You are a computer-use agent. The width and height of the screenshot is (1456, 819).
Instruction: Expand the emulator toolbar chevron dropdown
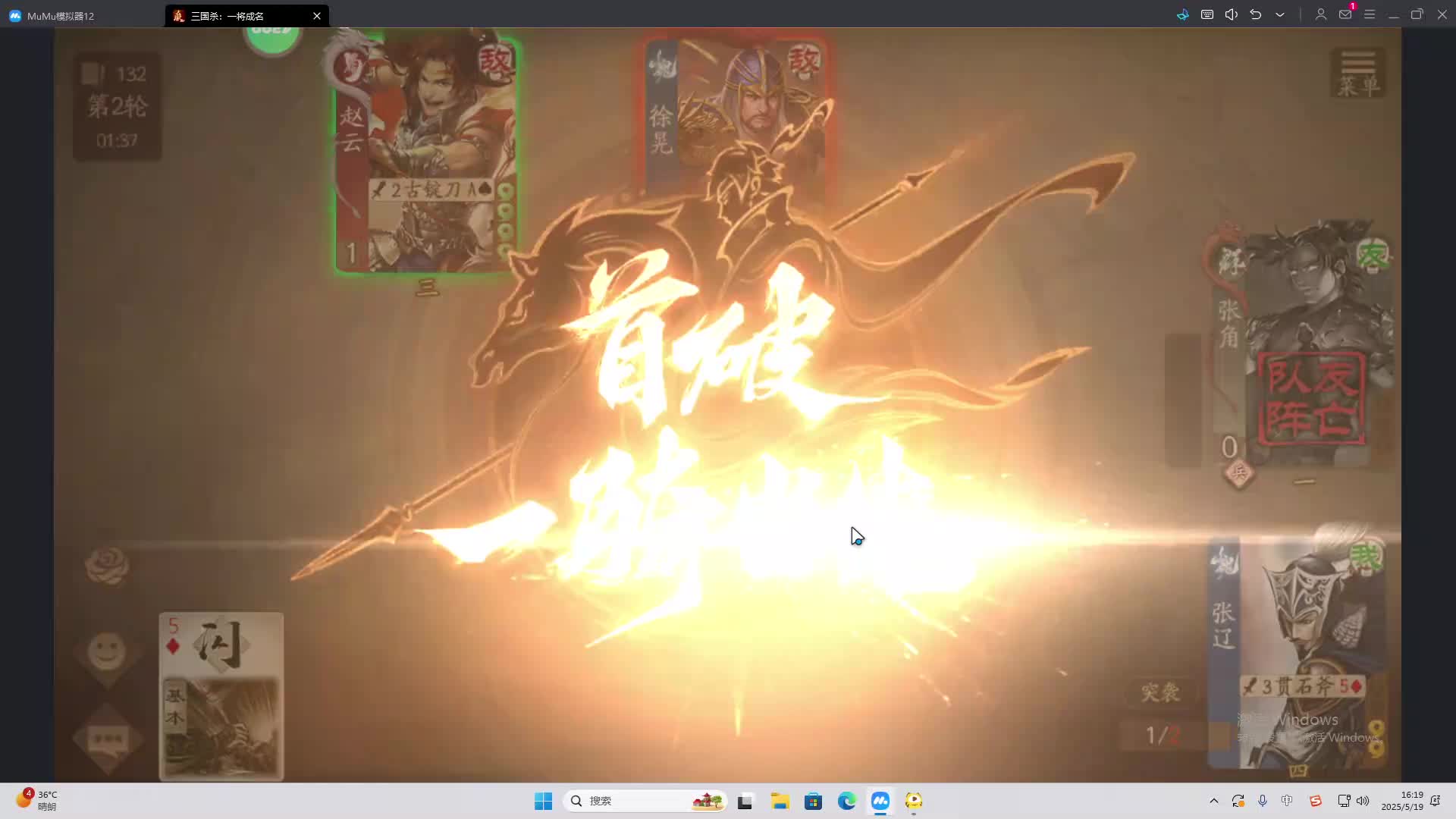[x=1280, y=14]
